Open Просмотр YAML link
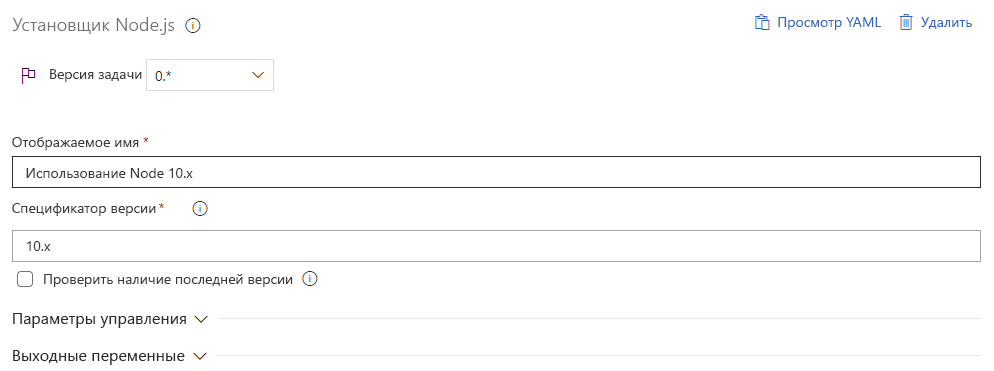This screenshot has height=371, width=994. tap(829, 23)
